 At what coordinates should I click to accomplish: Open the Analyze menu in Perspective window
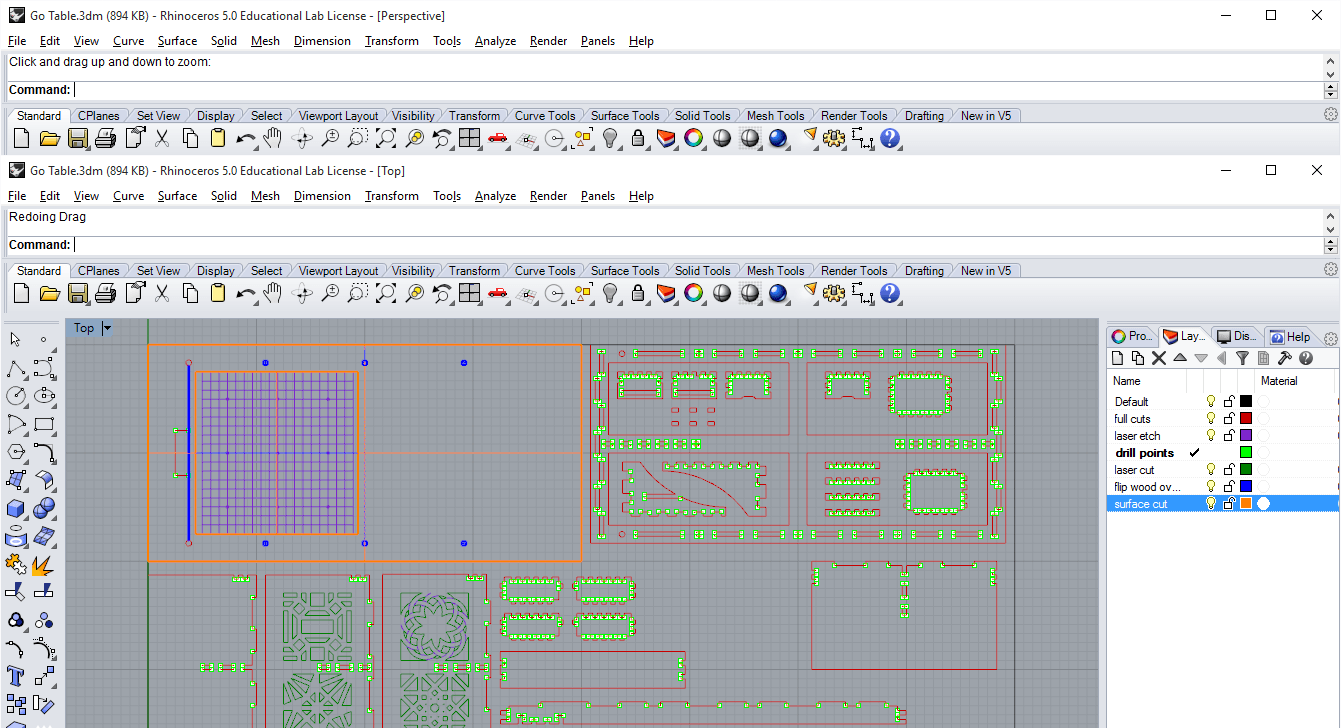[495, 41]
